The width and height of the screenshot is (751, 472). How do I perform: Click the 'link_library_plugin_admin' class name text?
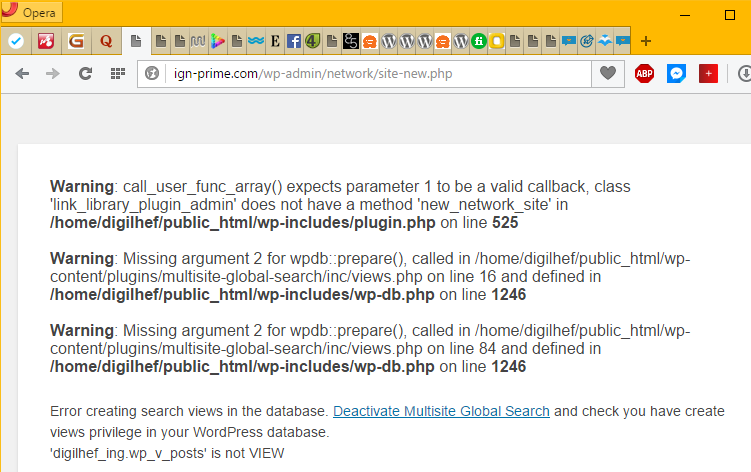(x=143, y=205)
